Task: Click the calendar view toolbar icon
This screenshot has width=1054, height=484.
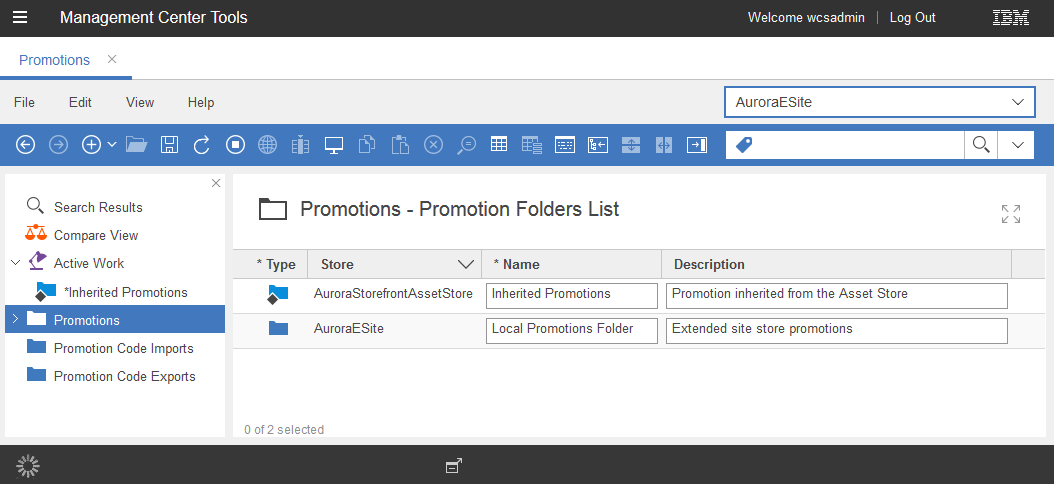Action: [x=565, y=145]
